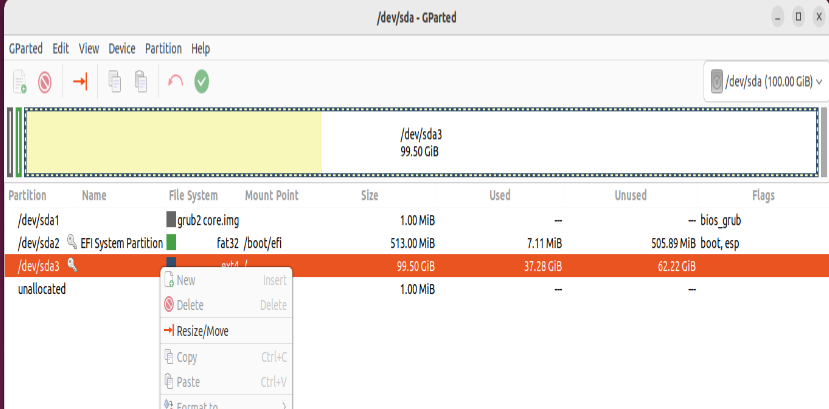Click the green sda2 strip in disk map

(19, 142)
